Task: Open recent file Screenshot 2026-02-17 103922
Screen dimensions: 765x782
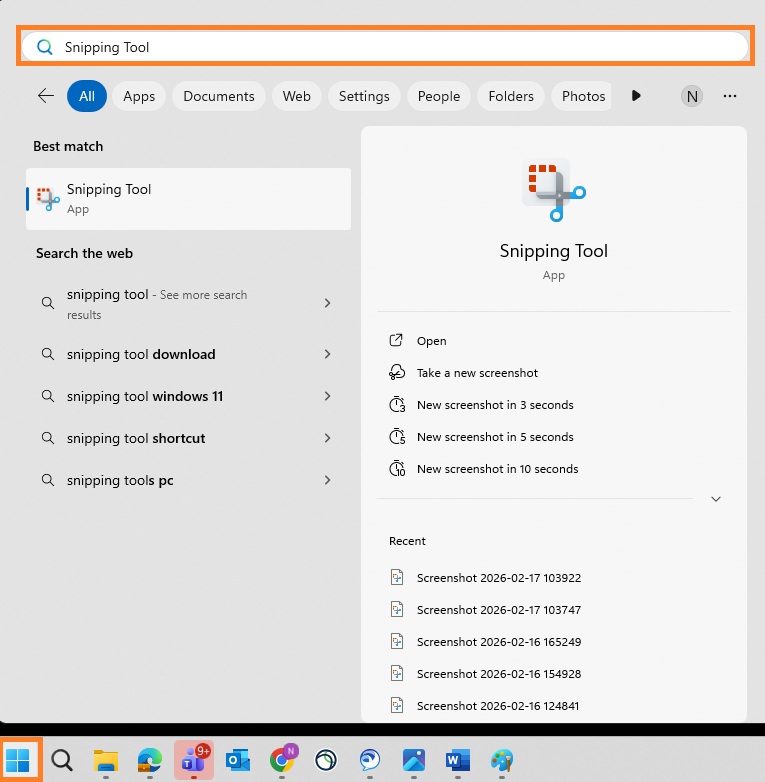Action: pos(498,578)
